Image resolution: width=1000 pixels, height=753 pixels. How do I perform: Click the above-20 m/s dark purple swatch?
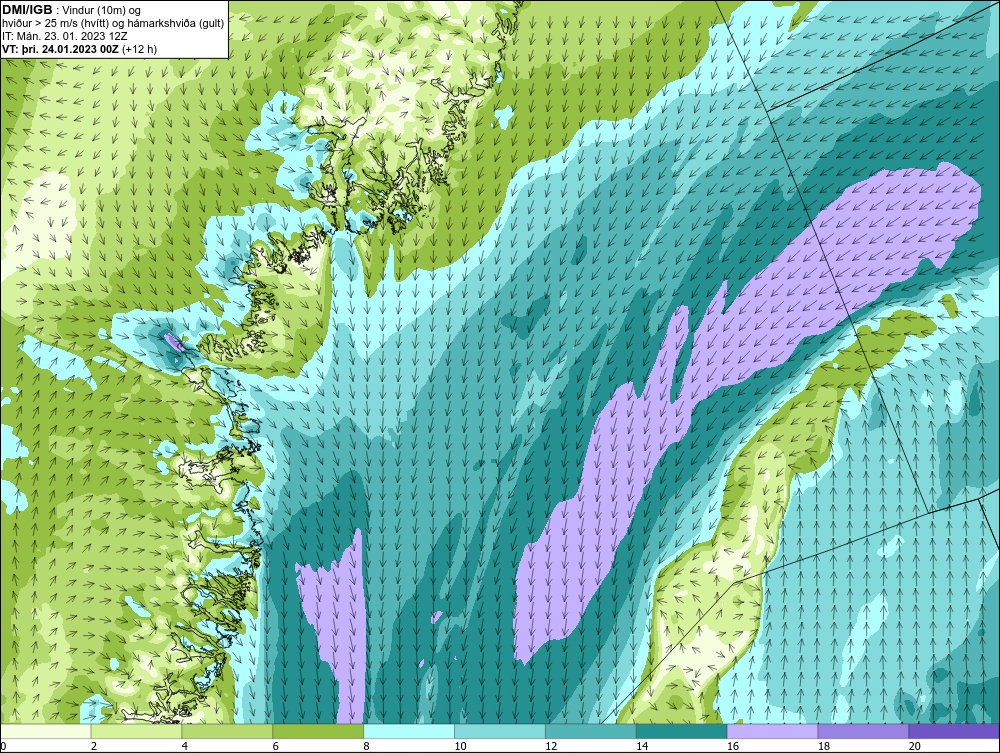coord(954,731)
